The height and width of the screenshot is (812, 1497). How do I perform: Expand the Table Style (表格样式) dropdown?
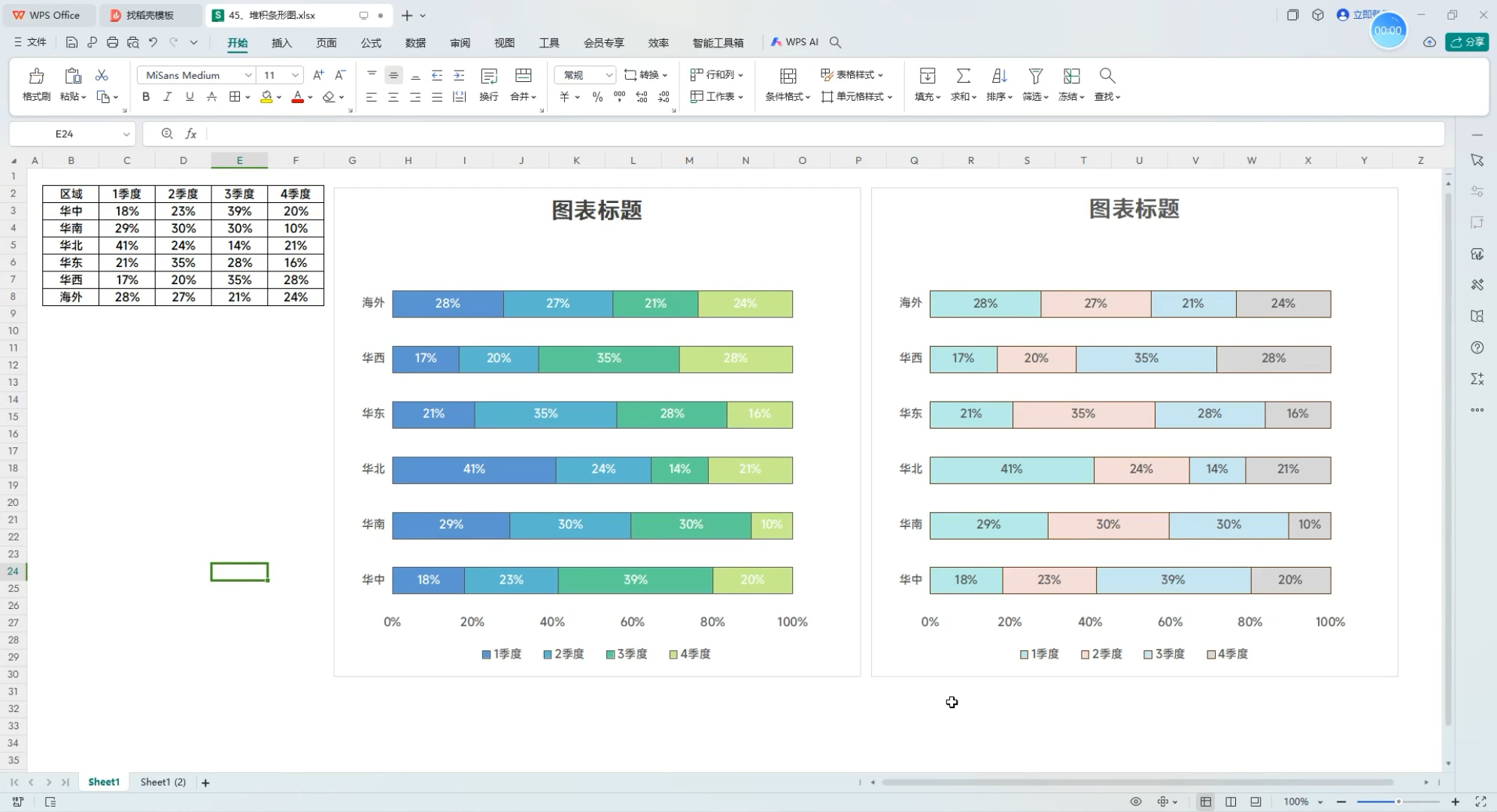880,75
